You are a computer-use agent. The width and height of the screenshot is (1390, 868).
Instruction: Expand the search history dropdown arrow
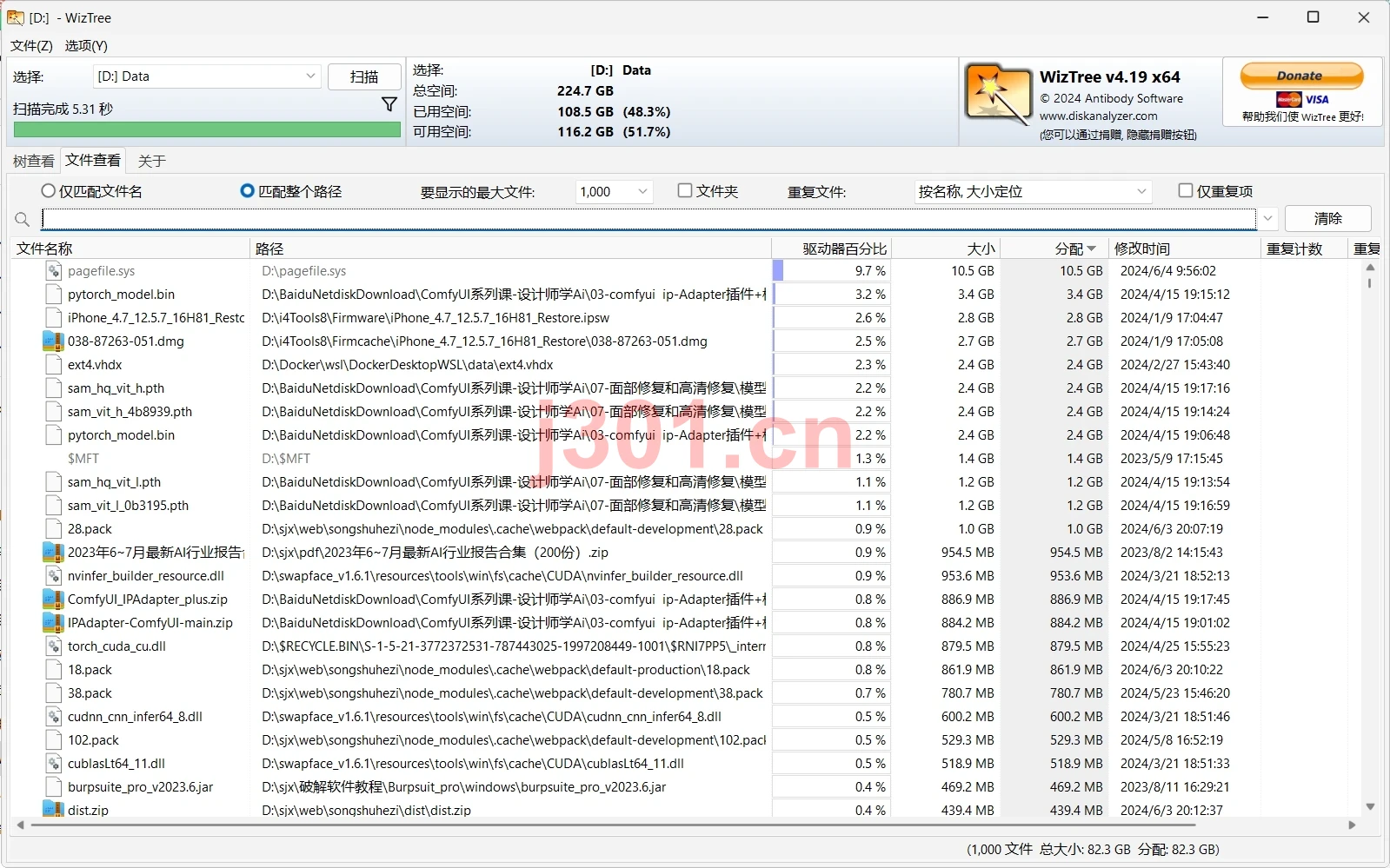(x=1268, y=219)
